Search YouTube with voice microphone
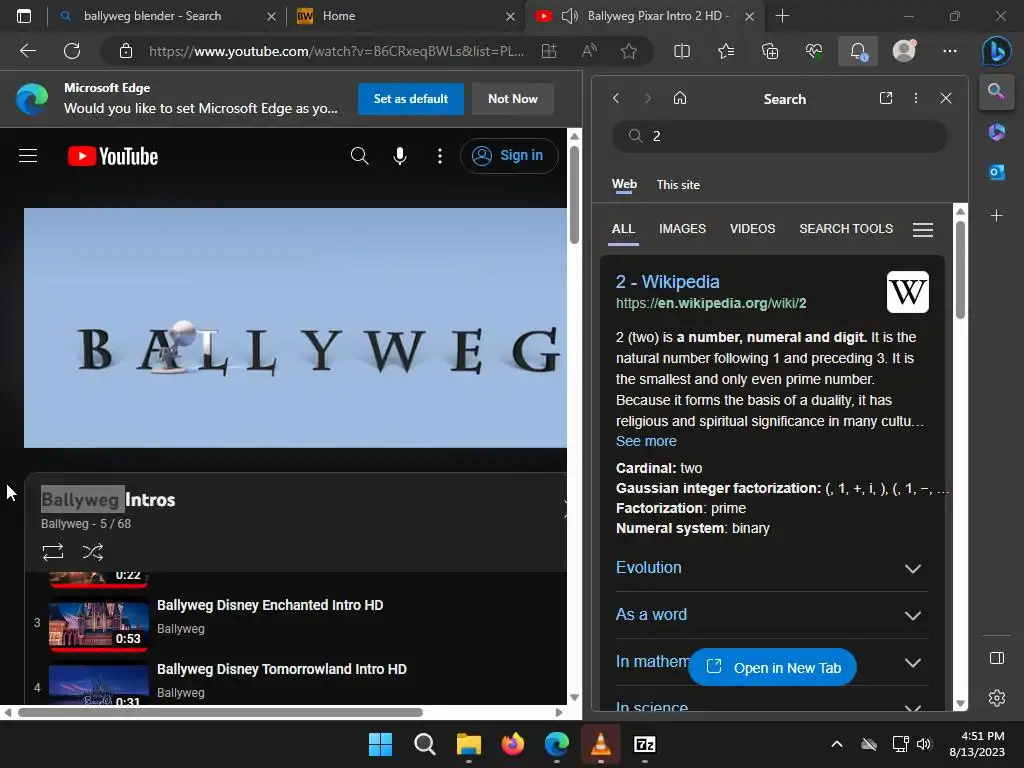This screenshot has width=1024, height=768. (400, 155)
